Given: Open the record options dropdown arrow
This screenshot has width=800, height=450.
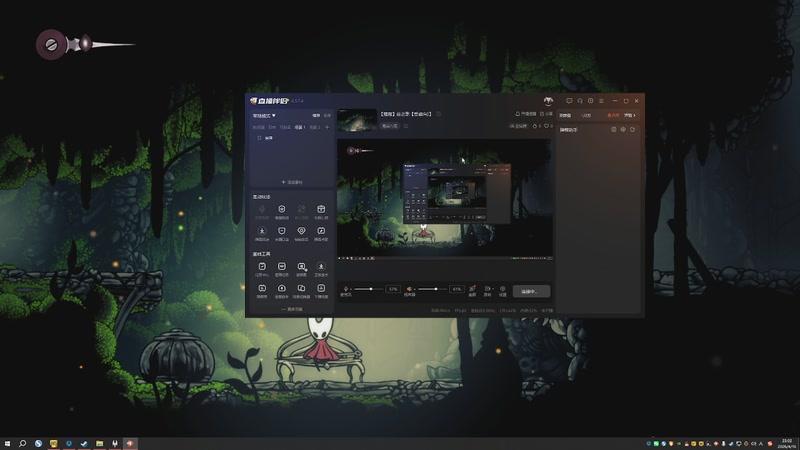Looking at the screenshot, I should tap(493, 289).
